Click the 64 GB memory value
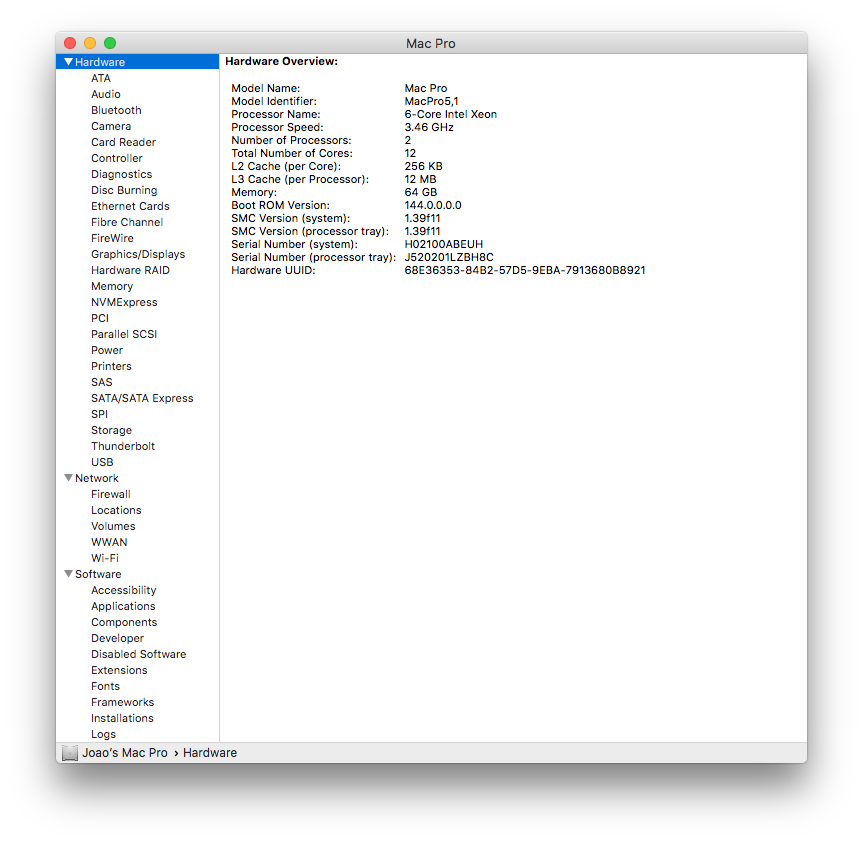The width and height of the screenshot is (863, 843). pyautogui.click(x=420, y=192)
